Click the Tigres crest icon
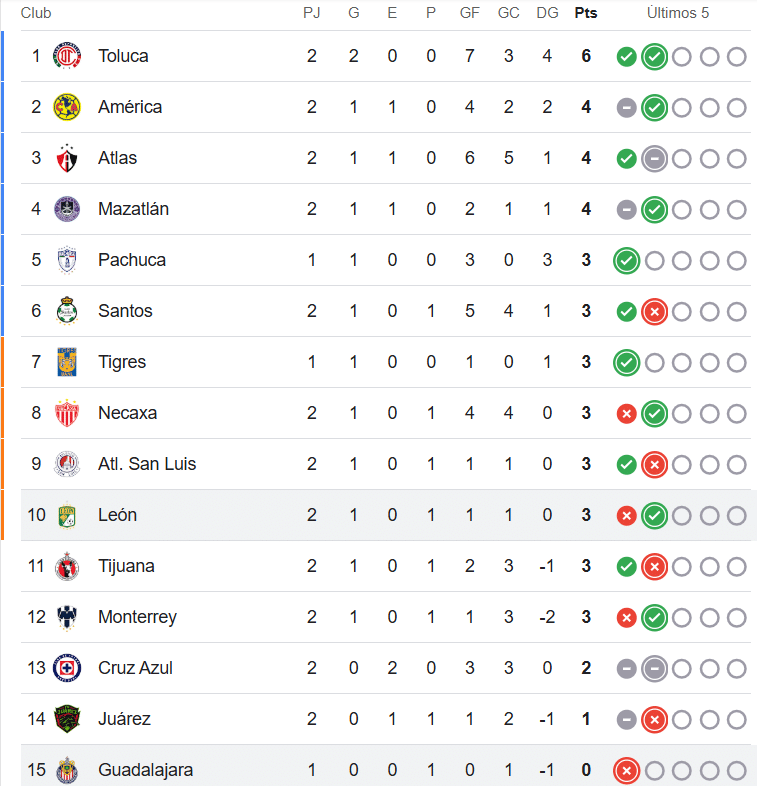This screenshot has width=757, height=786. pos(67,362)
